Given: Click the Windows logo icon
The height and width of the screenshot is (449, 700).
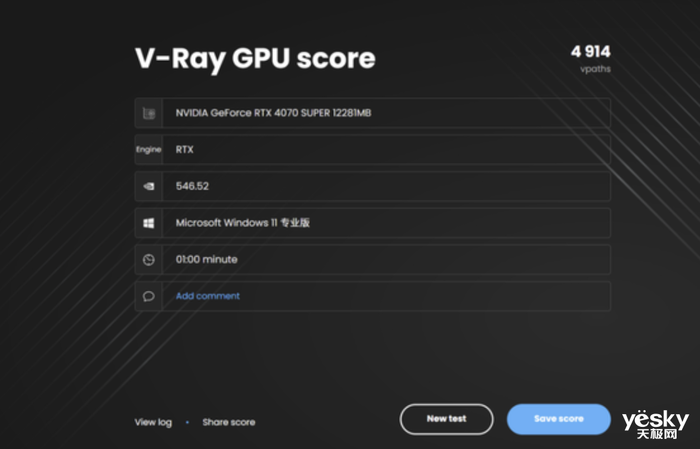Looking at the screenshot, I should (x=149, y=223).
